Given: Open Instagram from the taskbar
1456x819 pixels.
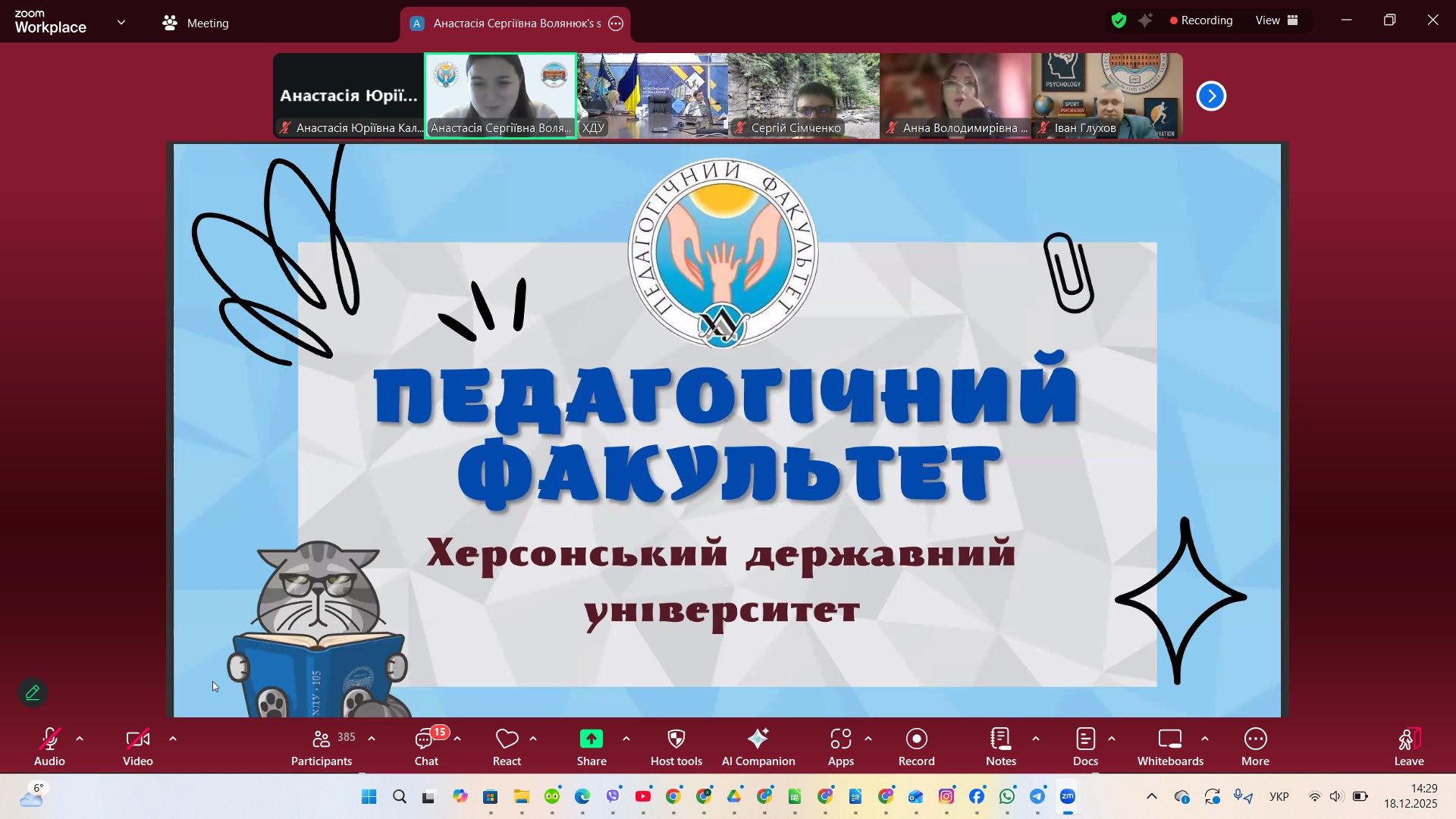Looking at the screenshot, I should [946, 796].
